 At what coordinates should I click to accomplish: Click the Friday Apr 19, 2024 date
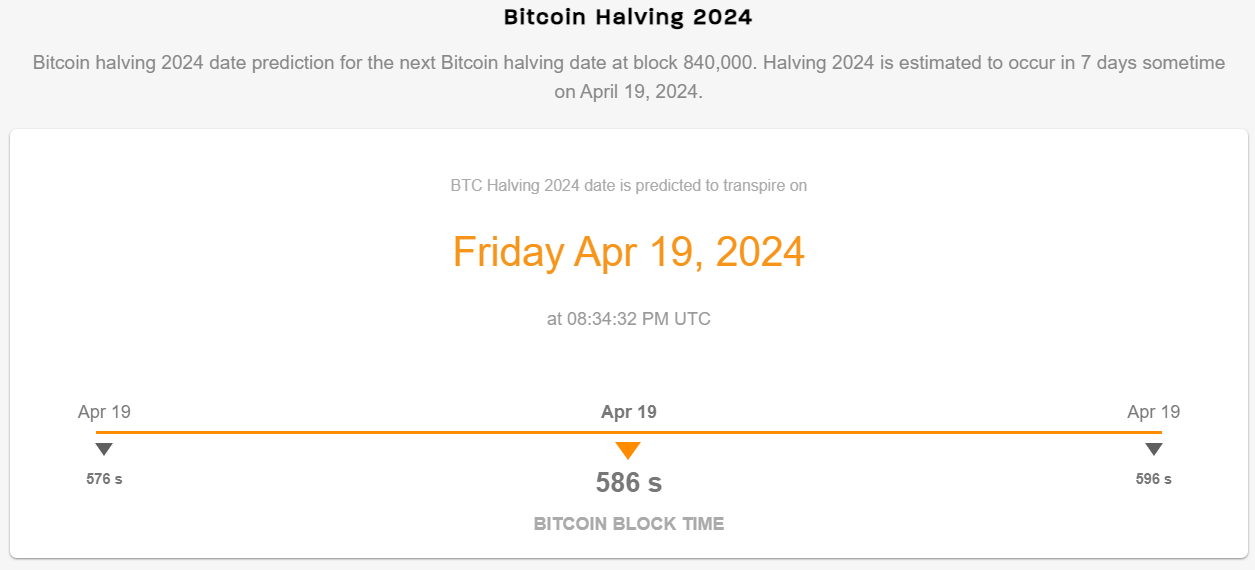629,251
